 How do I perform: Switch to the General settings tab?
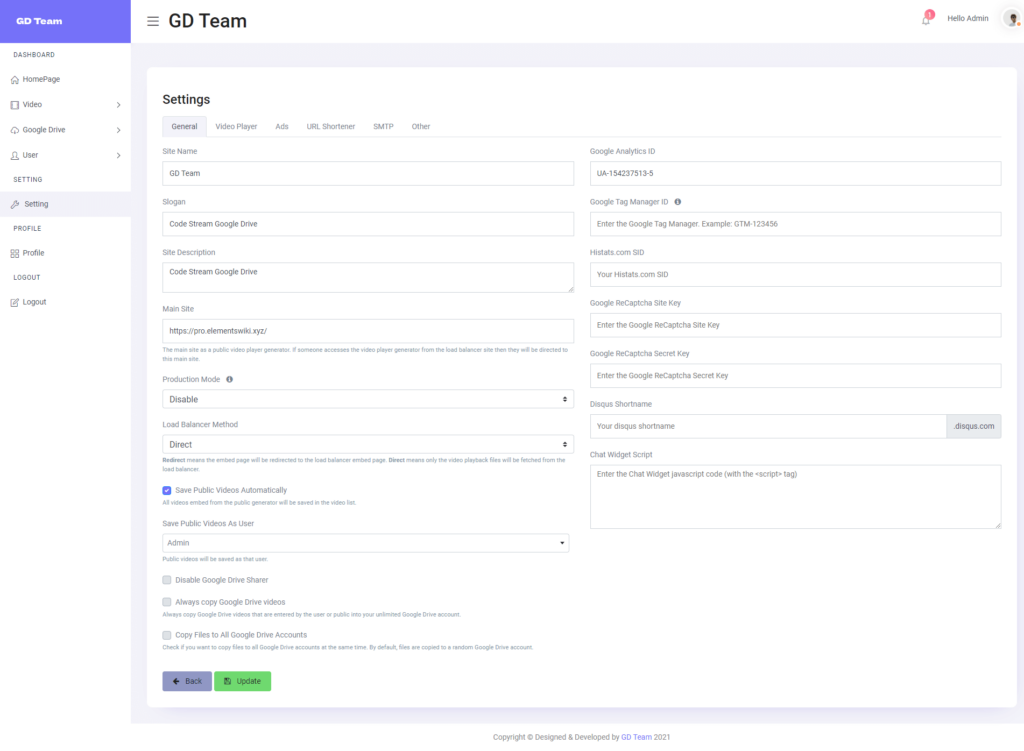pos(184,127)
